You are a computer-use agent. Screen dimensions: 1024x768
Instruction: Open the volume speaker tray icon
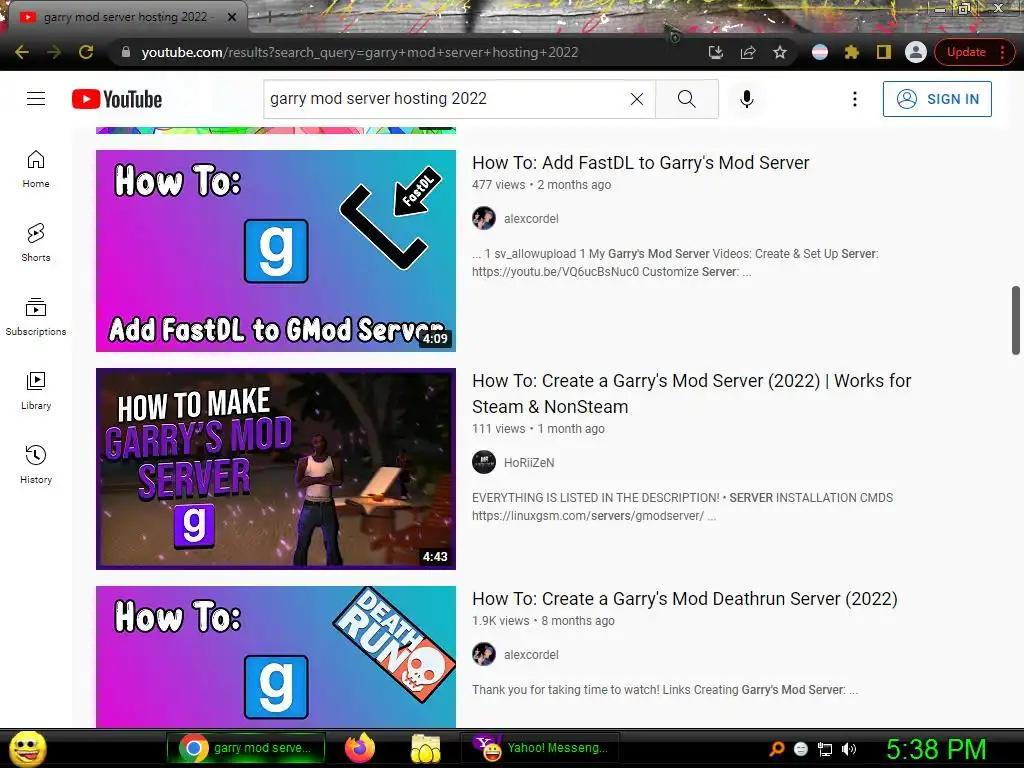click(848, 749)
